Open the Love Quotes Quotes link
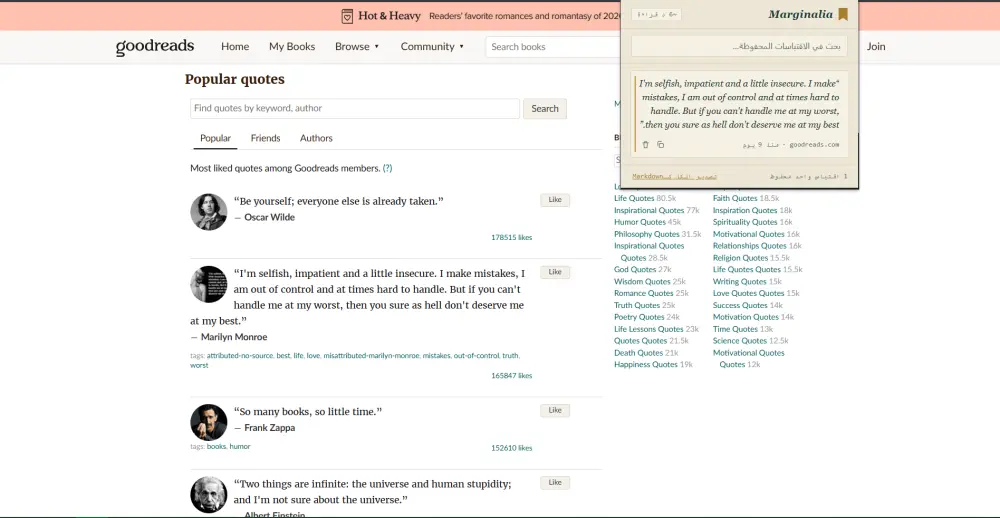 coord(748,293)
